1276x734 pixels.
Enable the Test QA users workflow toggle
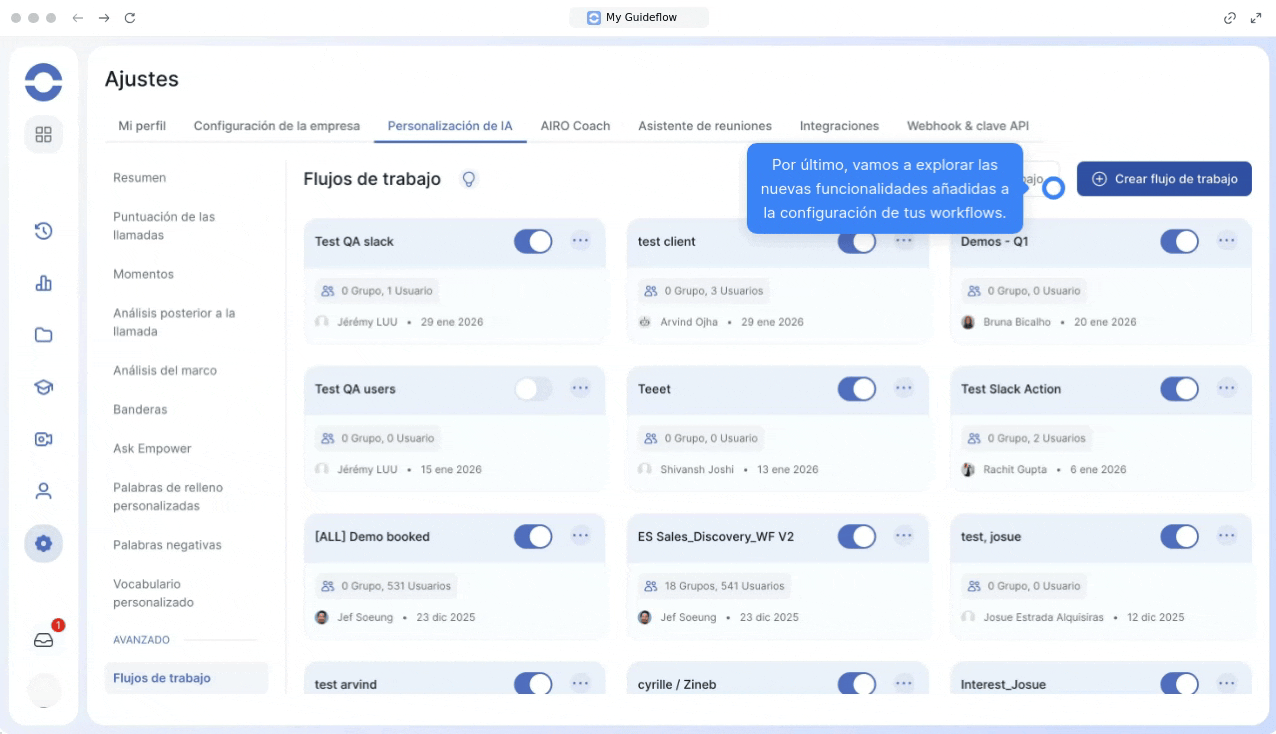coord(533,389)
